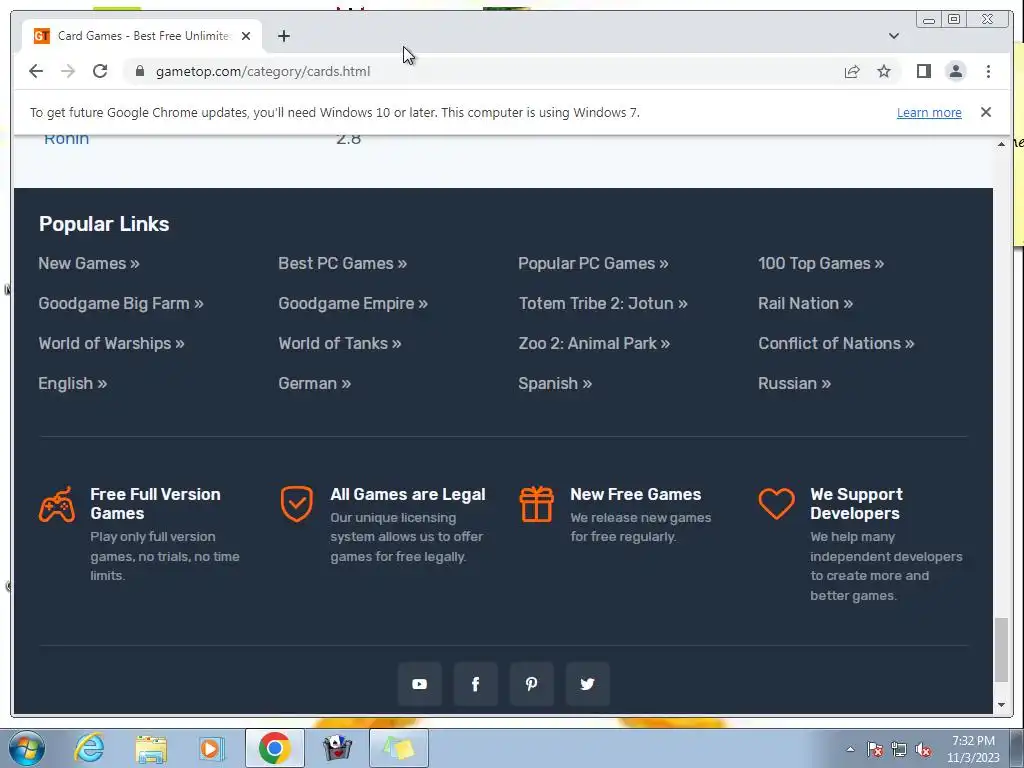
Task: Click the page scrollbar thumb
Action: click(1001, 650)
